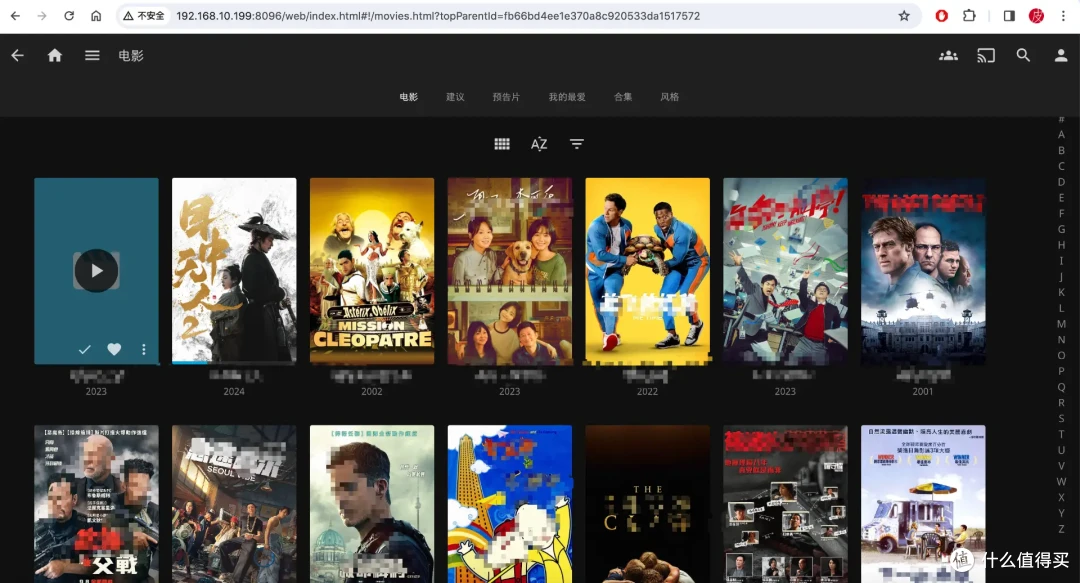
Task: Jump to letter A in index
Action: [x=1061, y=134]
